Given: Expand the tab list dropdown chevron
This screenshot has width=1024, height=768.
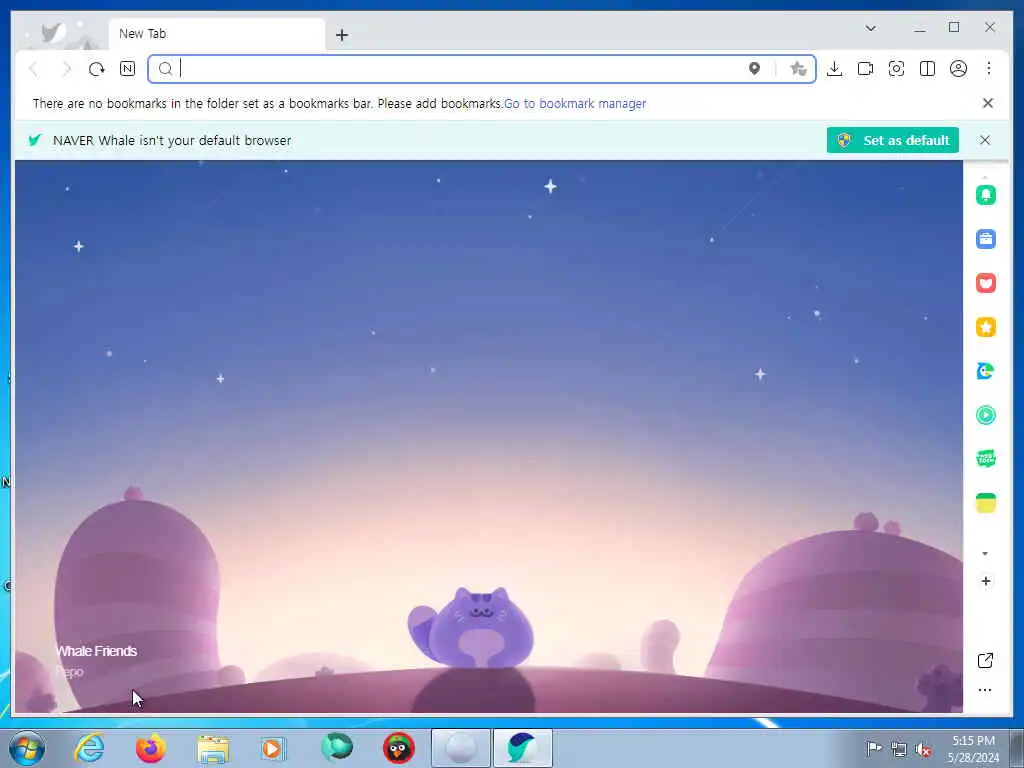Looking at the screenshot, I should click(x=871, y=28).
